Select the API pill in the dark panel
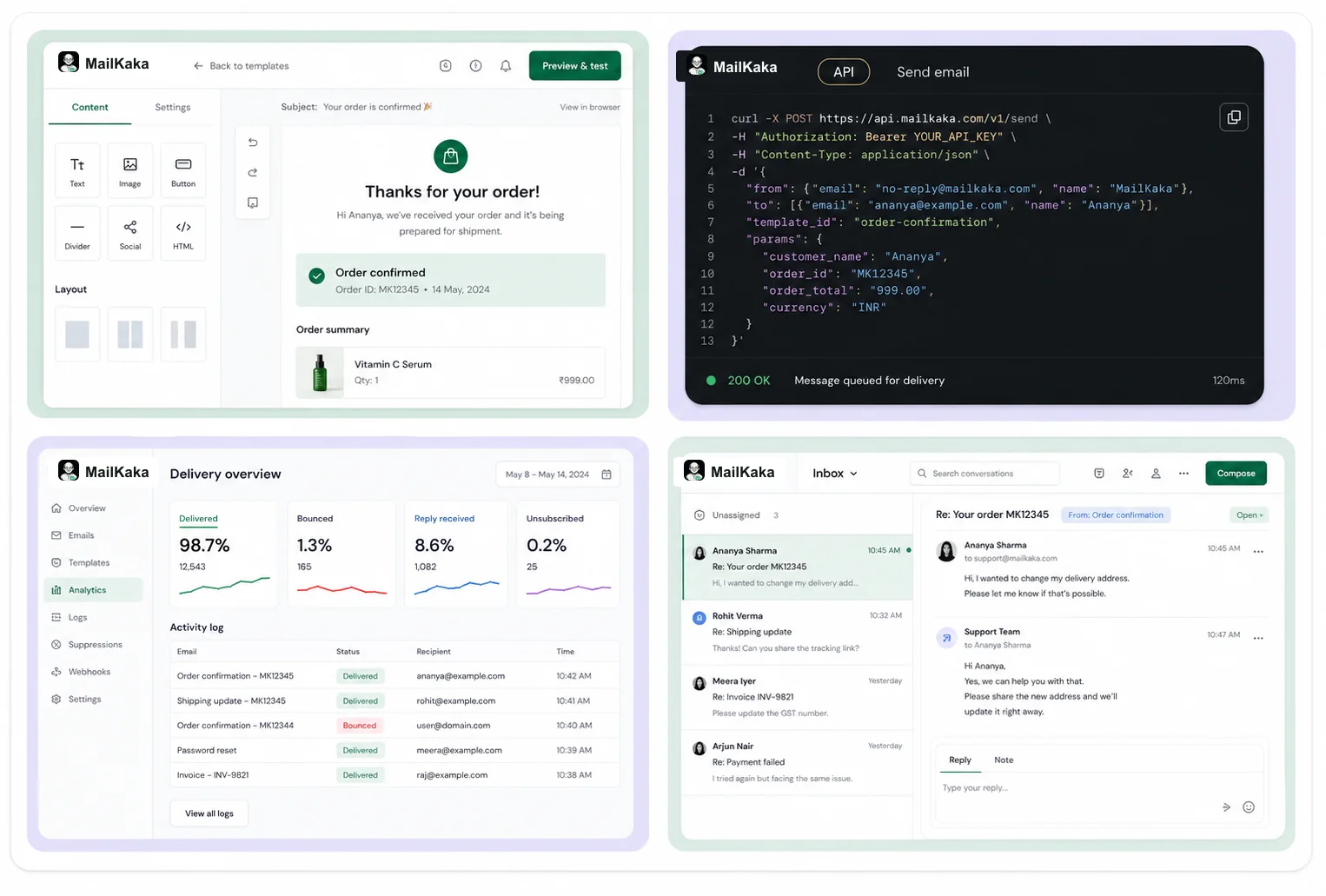 [x=844, y=72]
